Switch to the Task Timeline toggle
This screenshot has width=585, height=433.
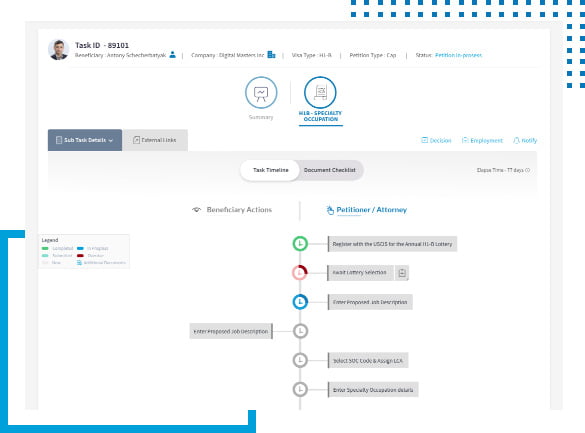point(270,170)
